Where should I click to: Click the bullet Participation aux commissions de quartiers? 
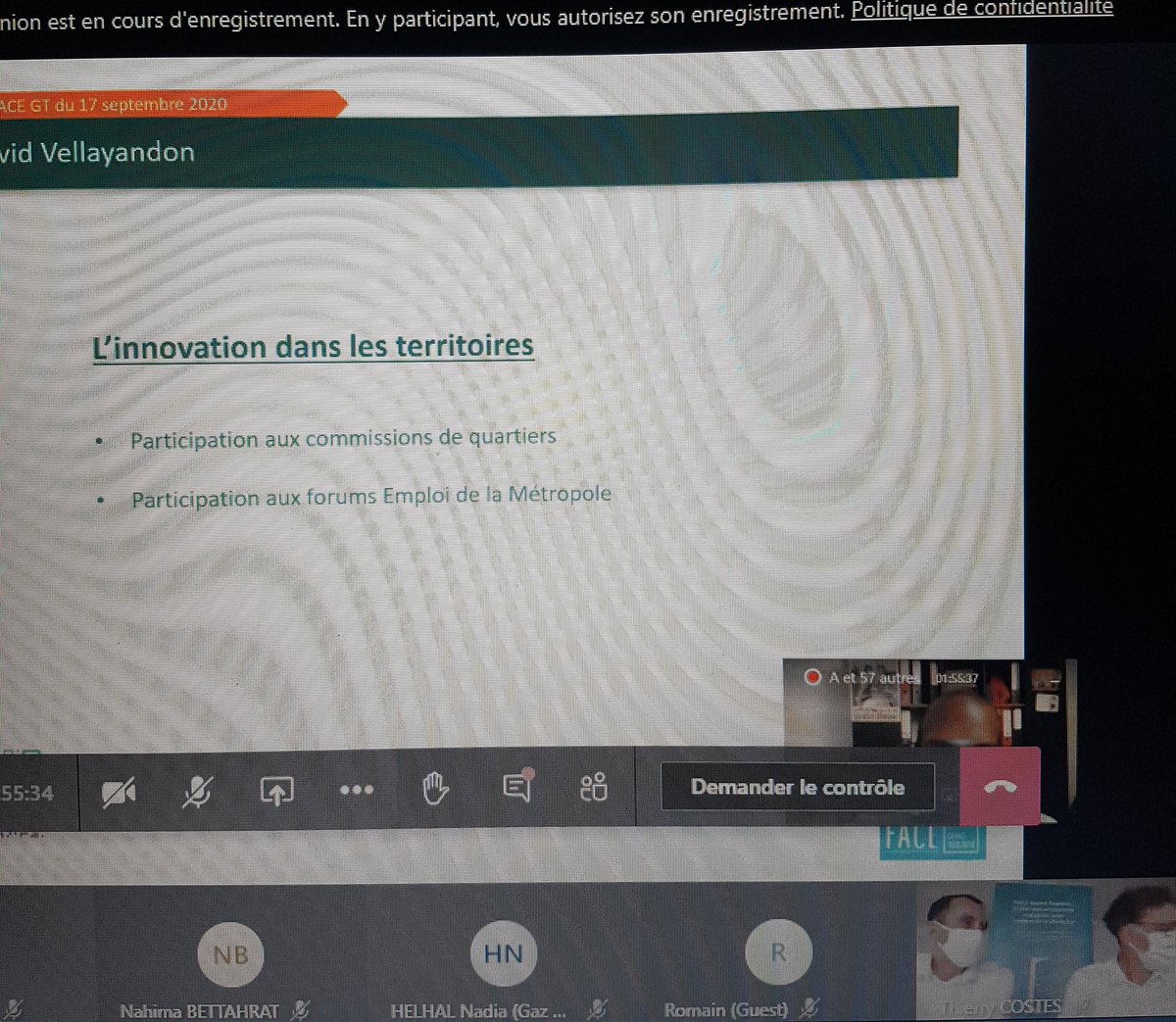pos(343,438)
